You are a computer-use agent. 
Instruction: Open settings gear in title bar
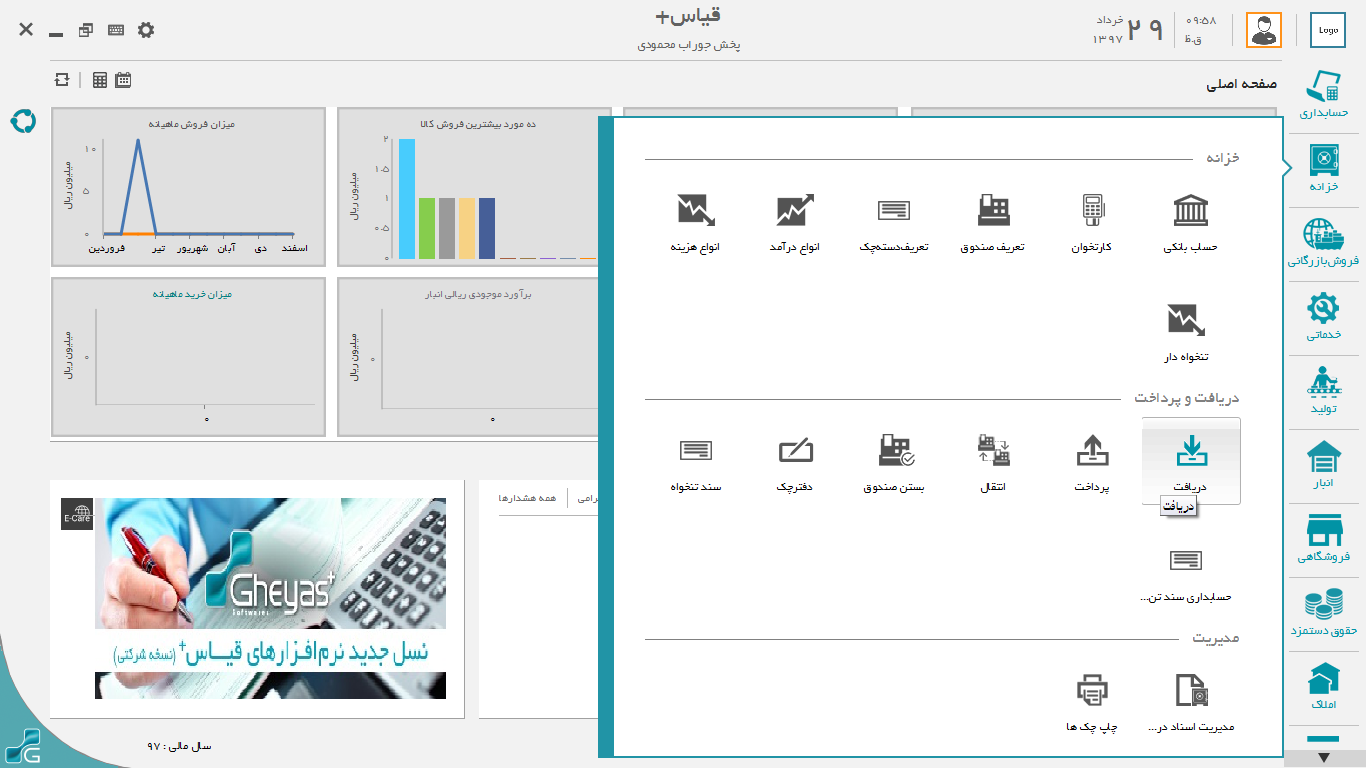[146, 30]
